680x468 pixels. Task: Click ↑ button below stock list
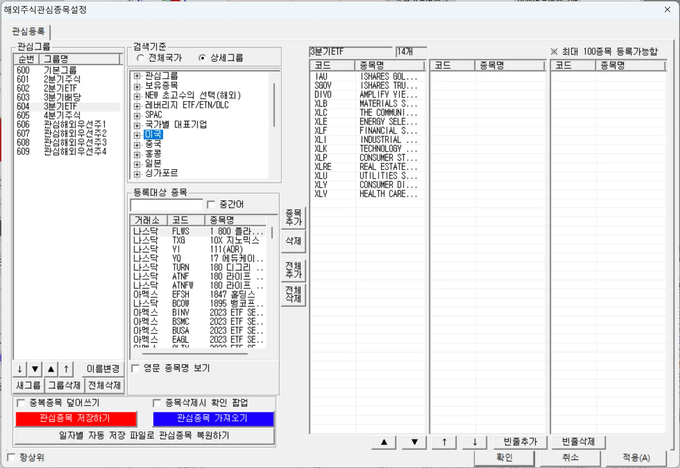[x=445, y=442]
